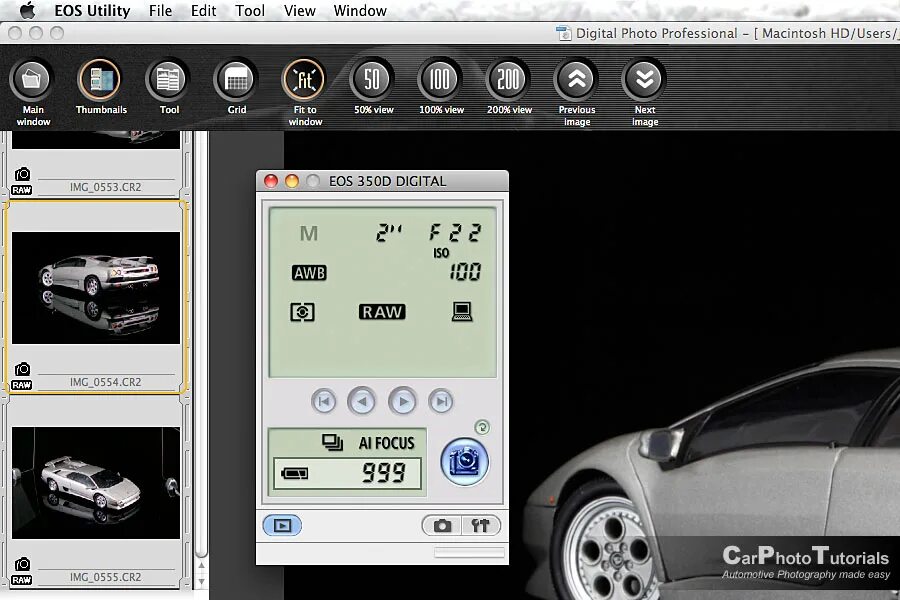Click the thumbnail panel vertical scrollbar
This screenshot has height=600, width=900.
201,344
